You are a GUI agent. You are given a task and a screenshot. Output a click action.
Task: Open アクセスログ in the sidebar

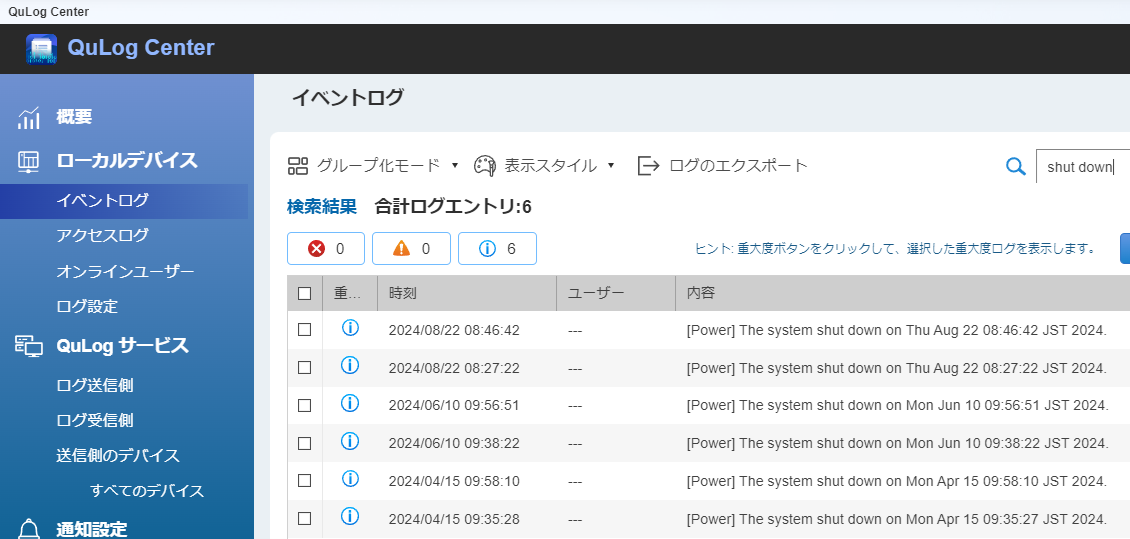click(102, 236)
